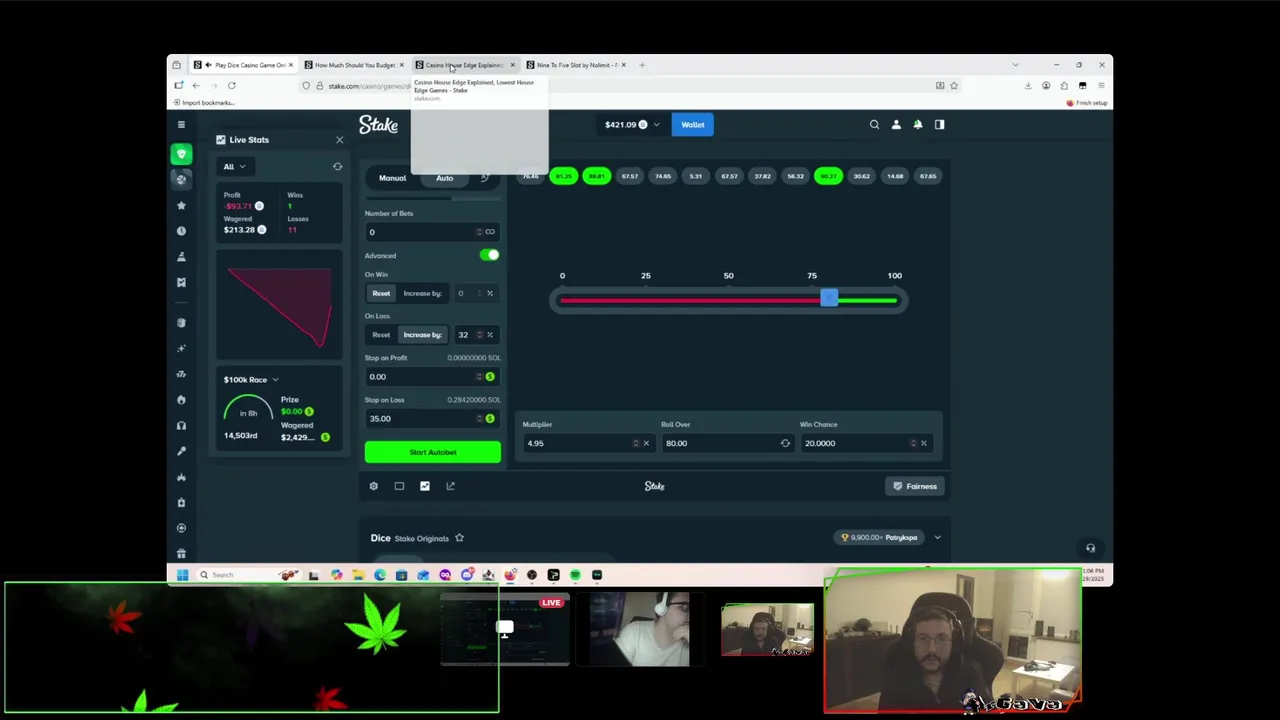
Task: Select Increase by for On Win
Action: 422,293
